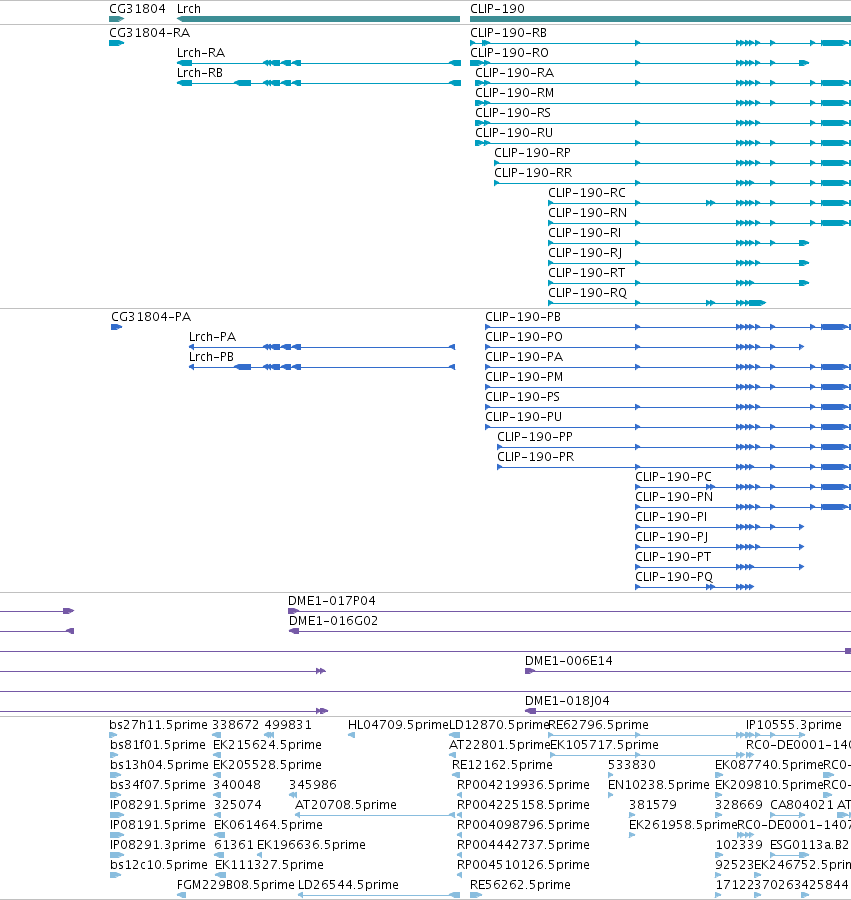Screen dimensions: 851x900
Task: Select the CG31804-RA transcript label
Action: point(149,33)
